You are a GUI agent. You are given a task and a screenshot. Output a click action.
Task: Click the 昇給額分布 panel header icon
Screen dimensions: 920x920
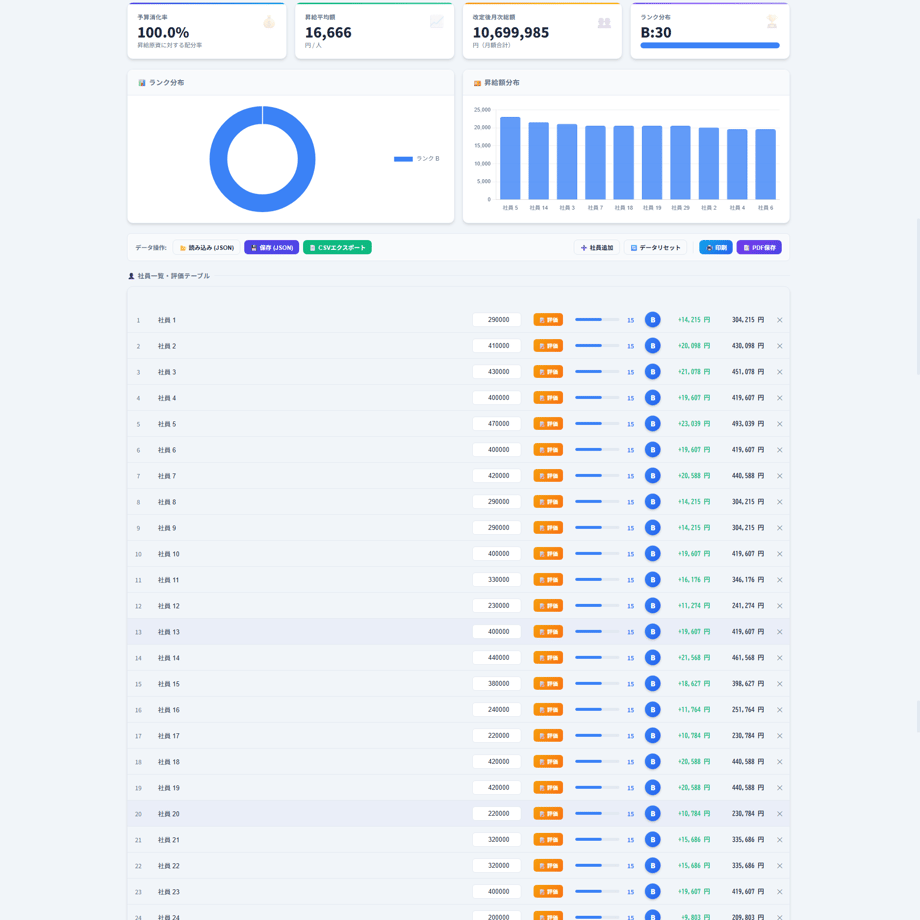(x=477, y=83)
